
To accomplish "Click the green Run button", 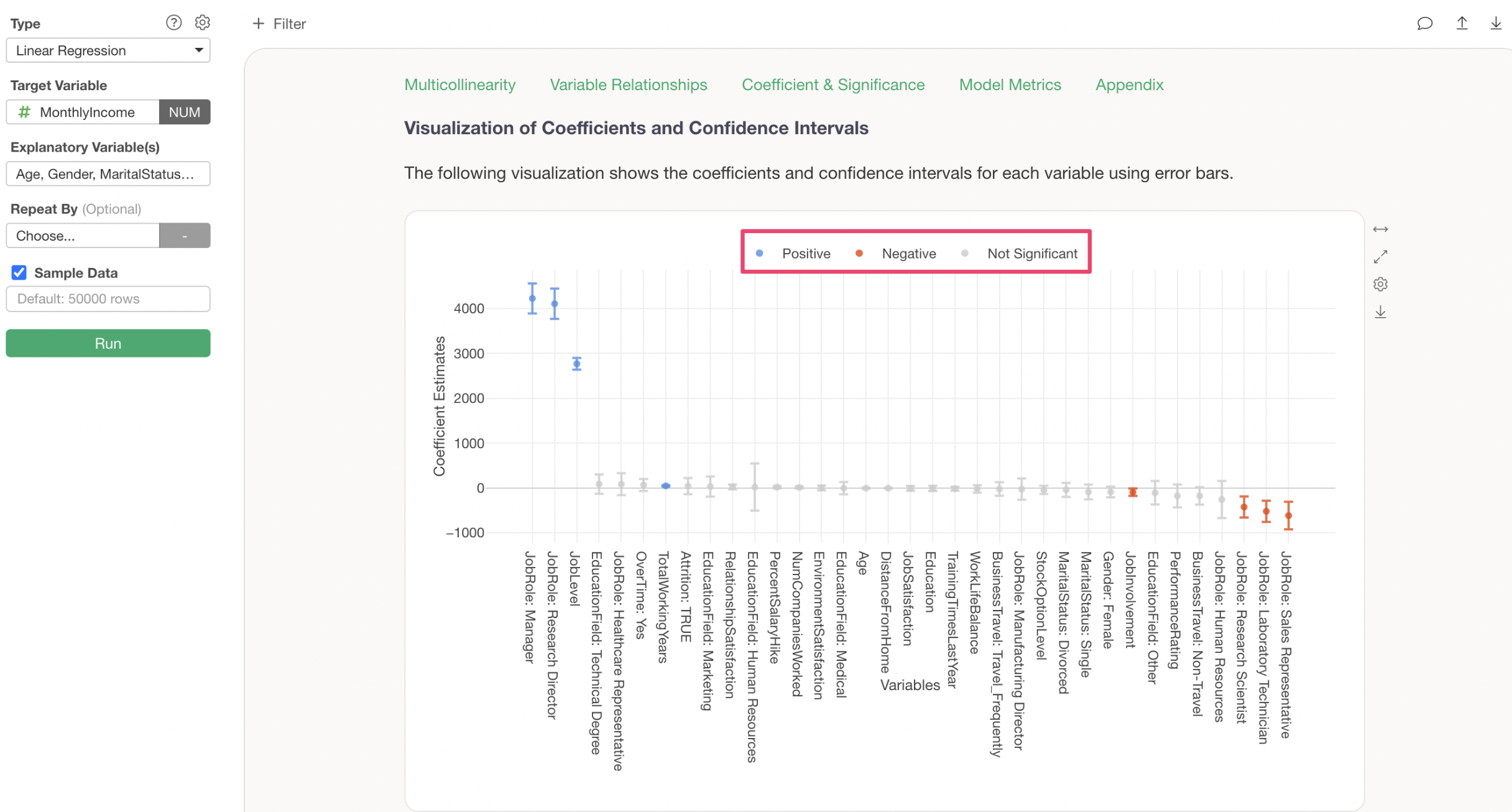I will pyautogui.click(x=108, y=343).
